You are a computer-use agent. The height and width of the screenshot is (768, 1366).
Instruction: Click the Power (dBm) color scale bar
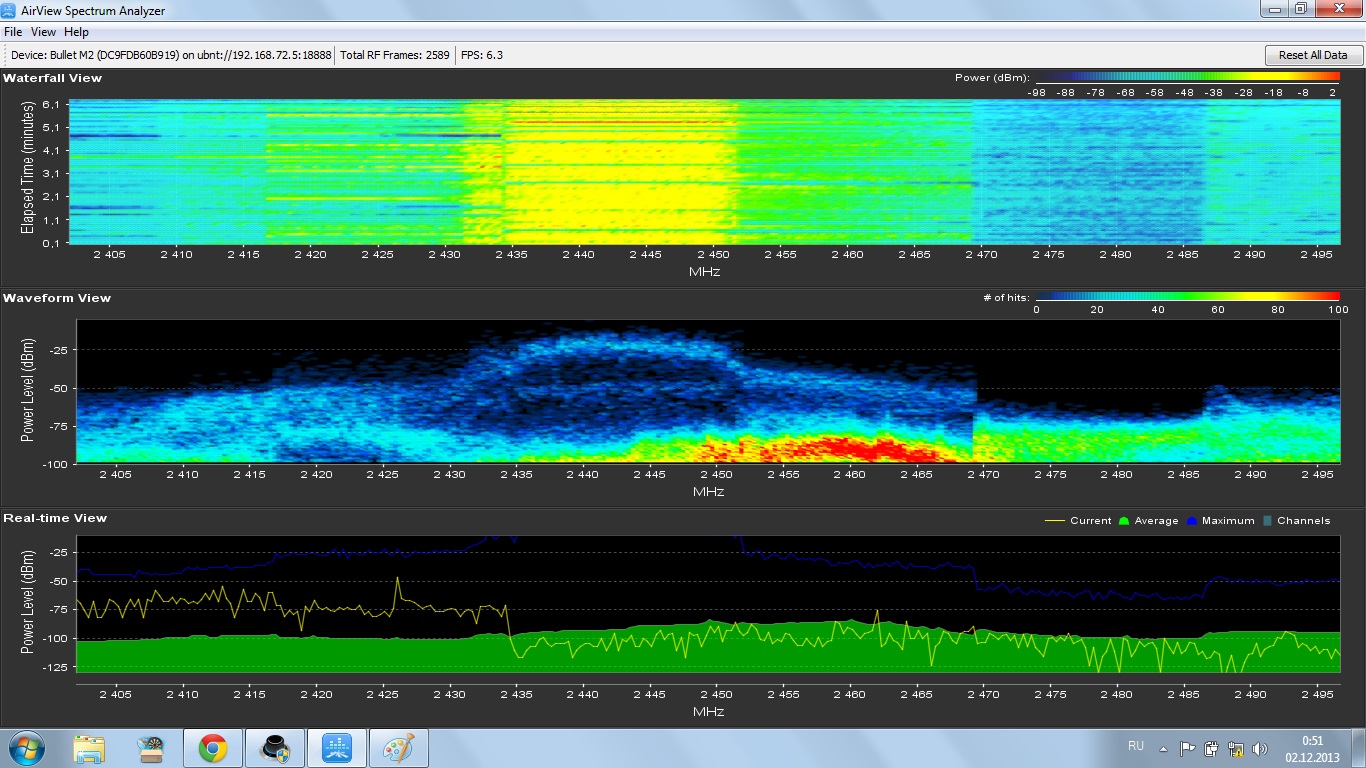pyautogui.click(x=1184, y=78)
